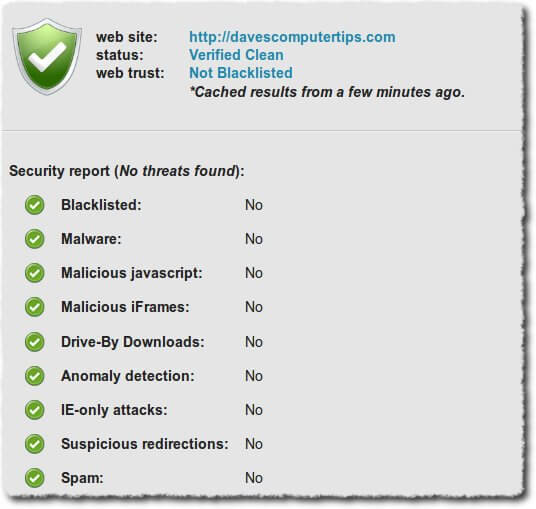Click the Blacklisted label
The width and height of the screenshot is (536, 509).
coord(101,205)
